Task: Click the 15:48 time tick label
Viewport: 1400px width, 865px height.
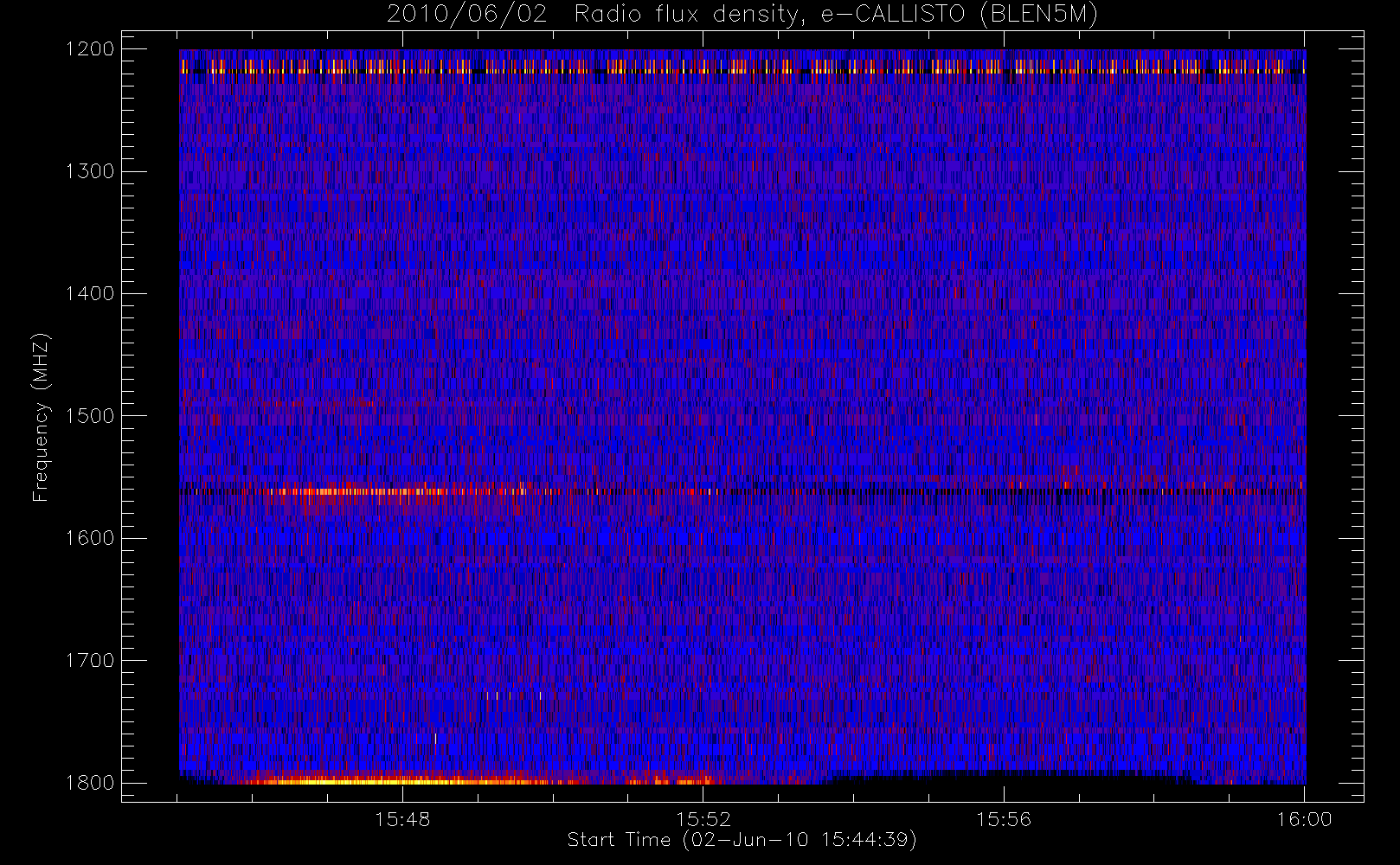Action: [402, 819]
